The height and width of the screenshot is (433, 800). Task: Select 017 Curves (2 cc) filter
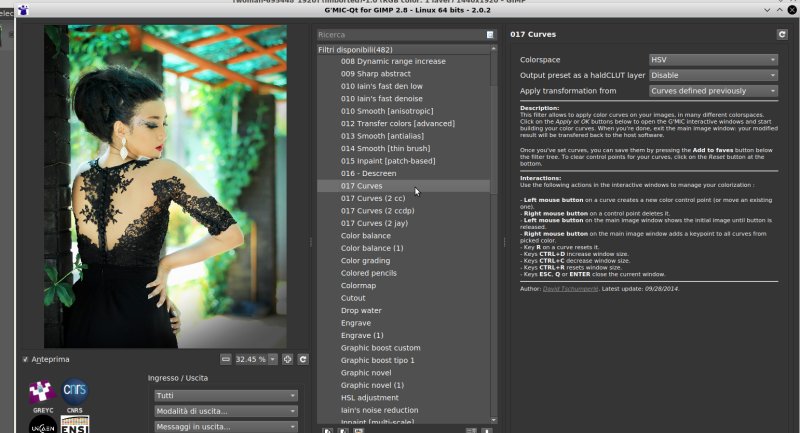[373, 198]
